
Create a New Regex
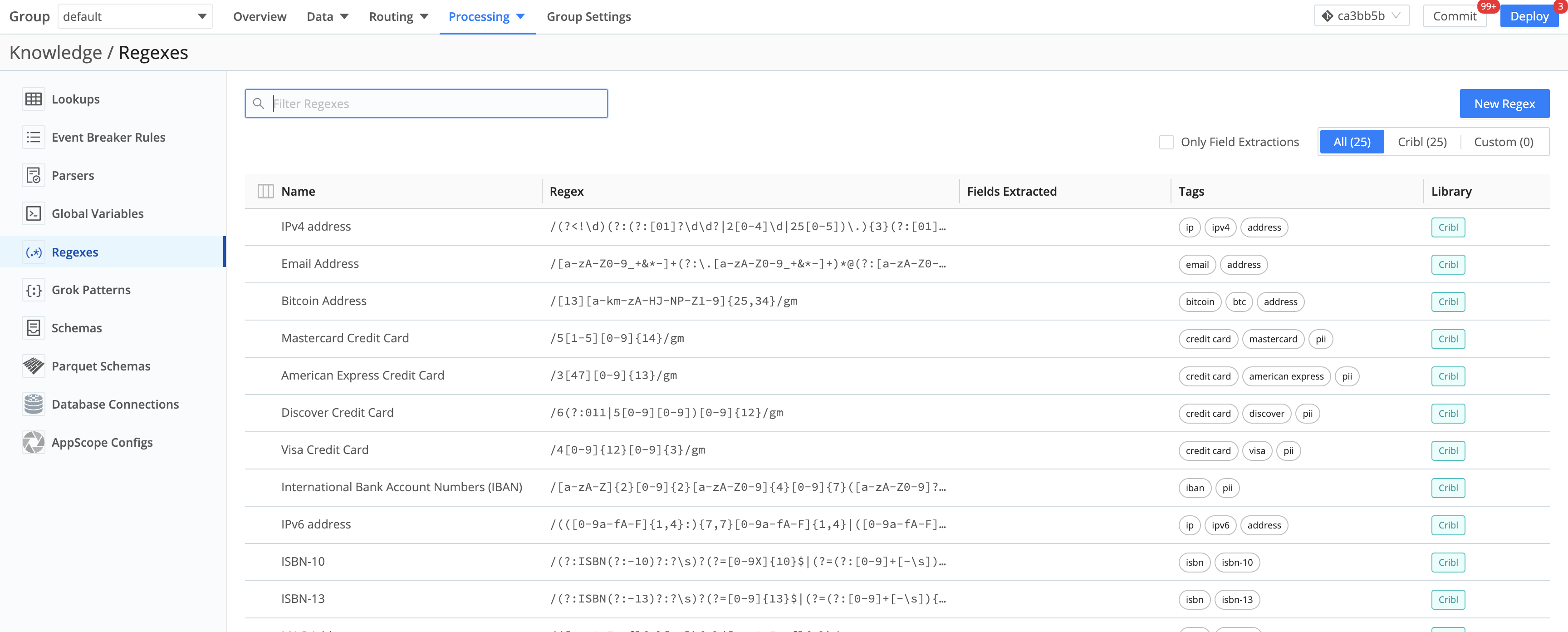[1504, 104]
